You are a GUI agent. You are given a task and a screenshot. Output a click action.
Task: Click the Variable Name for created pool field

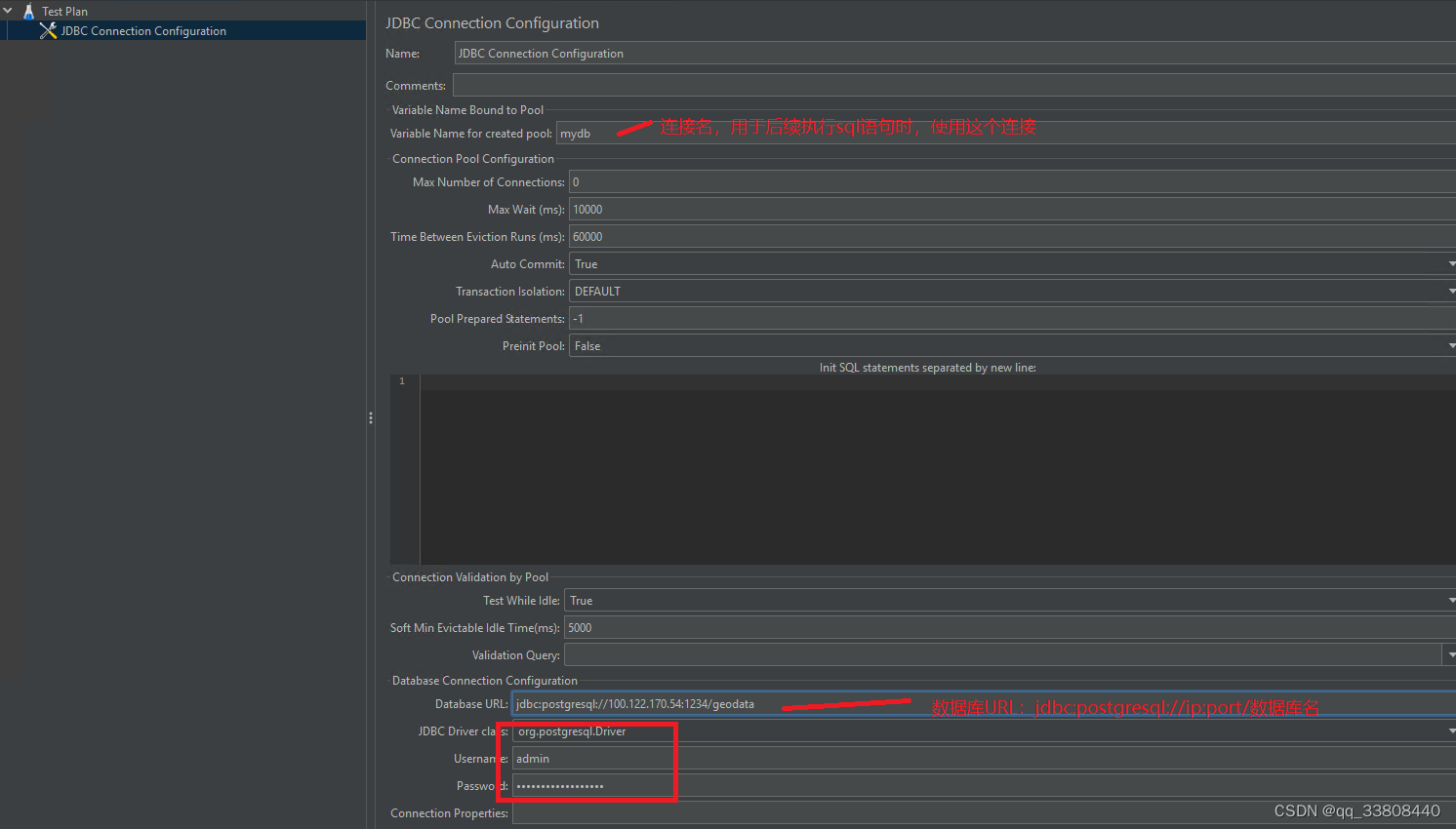(x=1005, y=134)
